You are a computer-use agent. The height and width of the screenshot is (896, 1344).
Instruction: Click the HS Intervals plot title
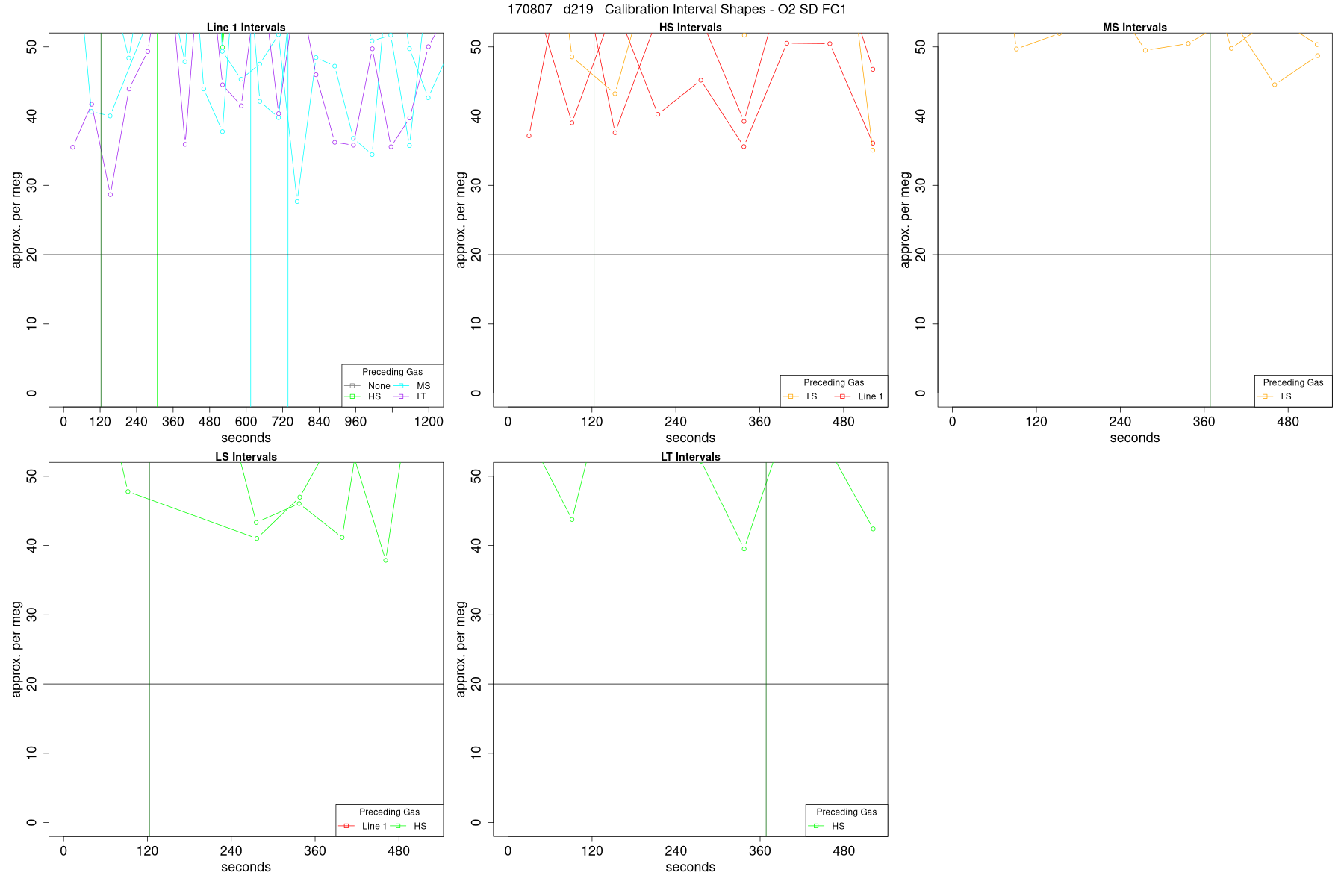point(691,28)
